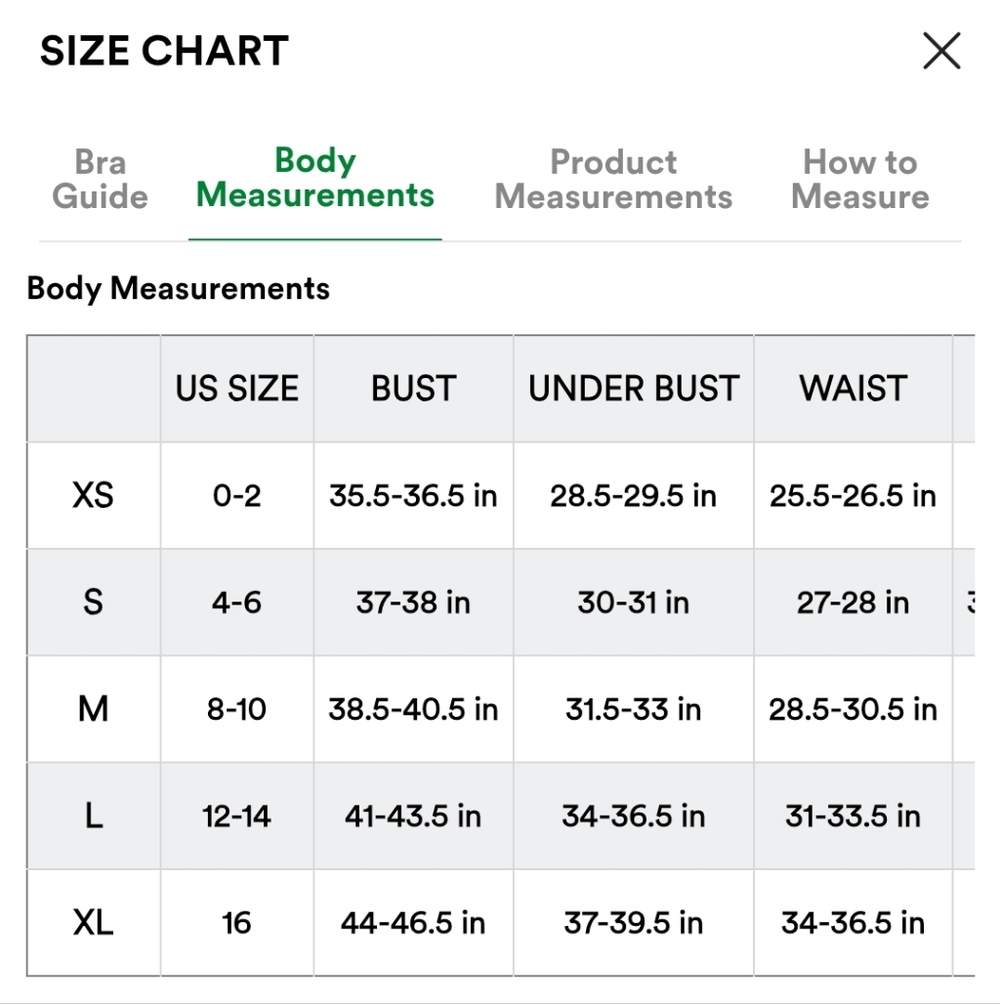This screenshot has height=1004, width=1000.
Task: Select the XS size row label
Action: [x=93, y=495]
